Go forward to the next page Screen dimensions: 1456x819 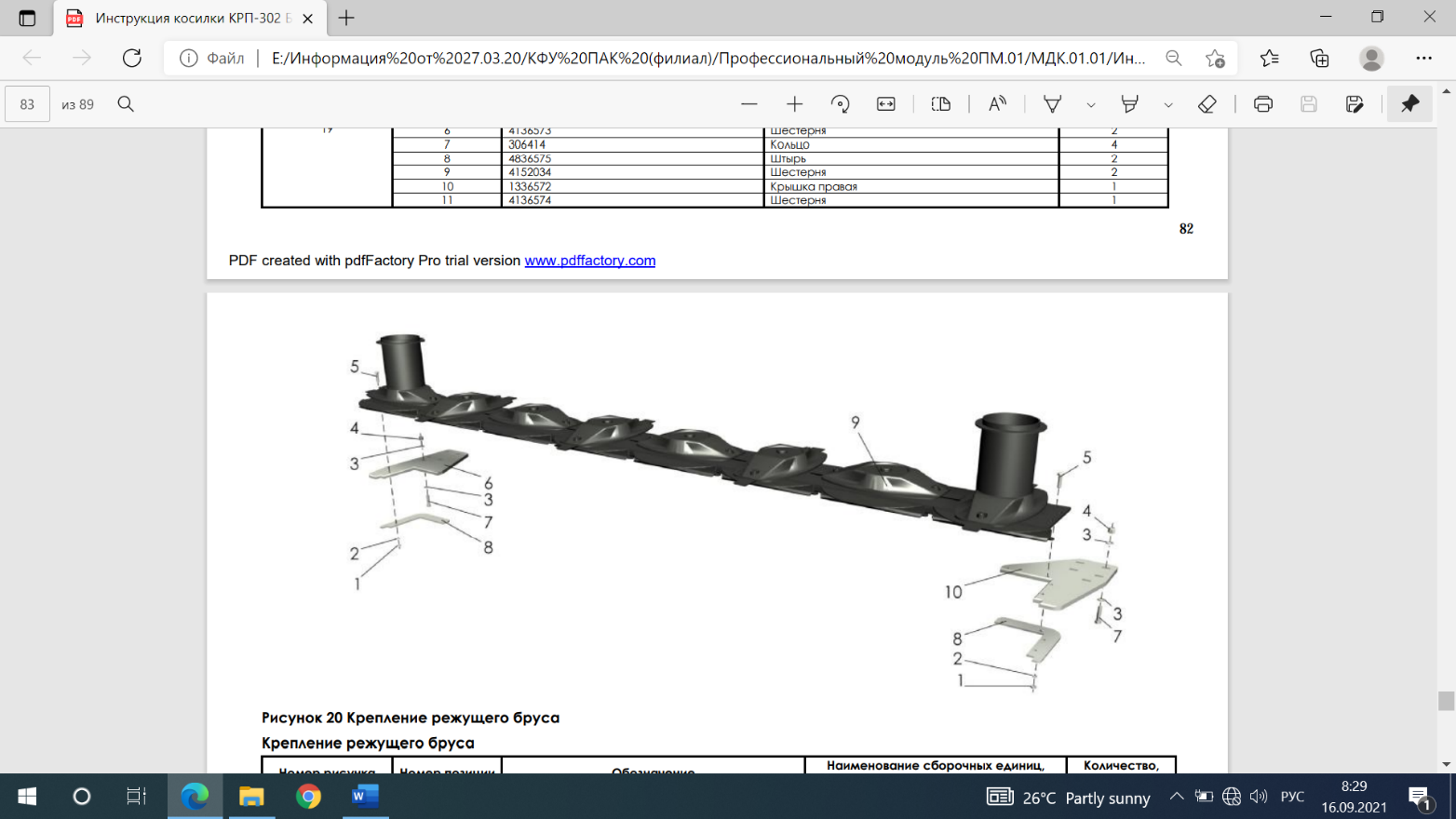click(82, 58)
